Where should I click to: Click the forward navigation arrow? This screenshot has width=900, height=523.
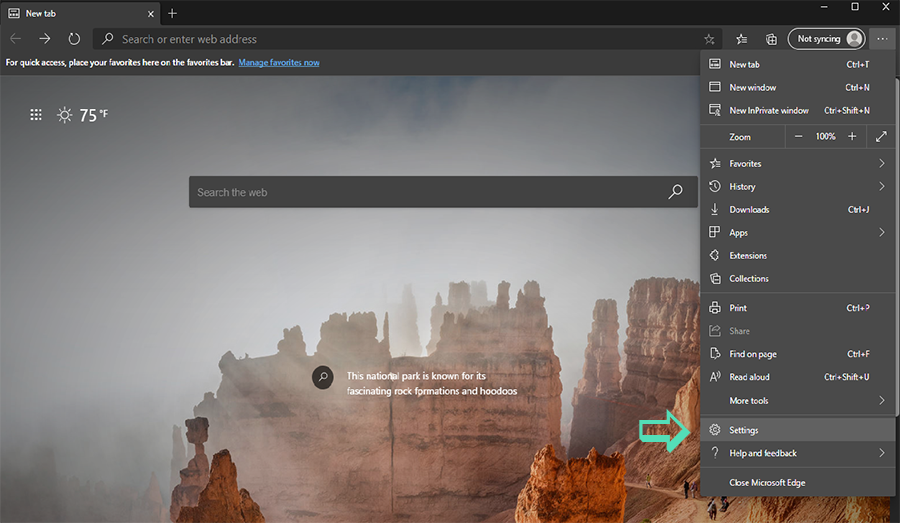tap(45, 39)
